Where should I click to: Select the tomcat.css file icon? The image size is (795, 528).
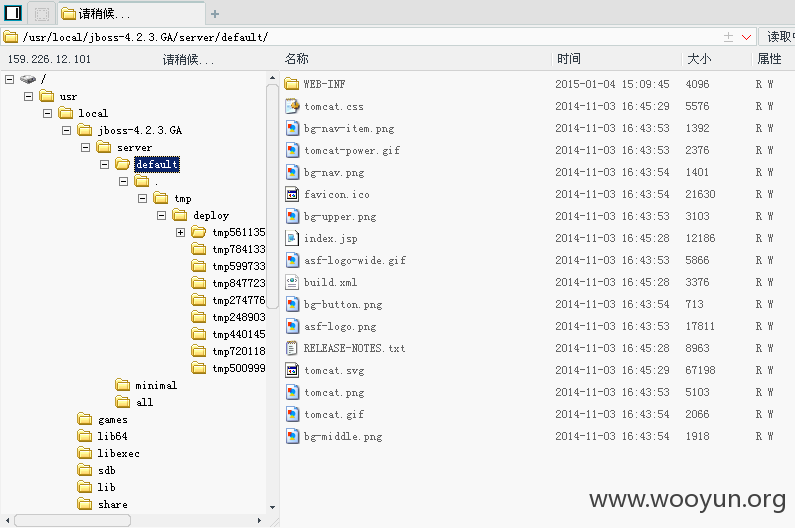click(x=292, y=106)
